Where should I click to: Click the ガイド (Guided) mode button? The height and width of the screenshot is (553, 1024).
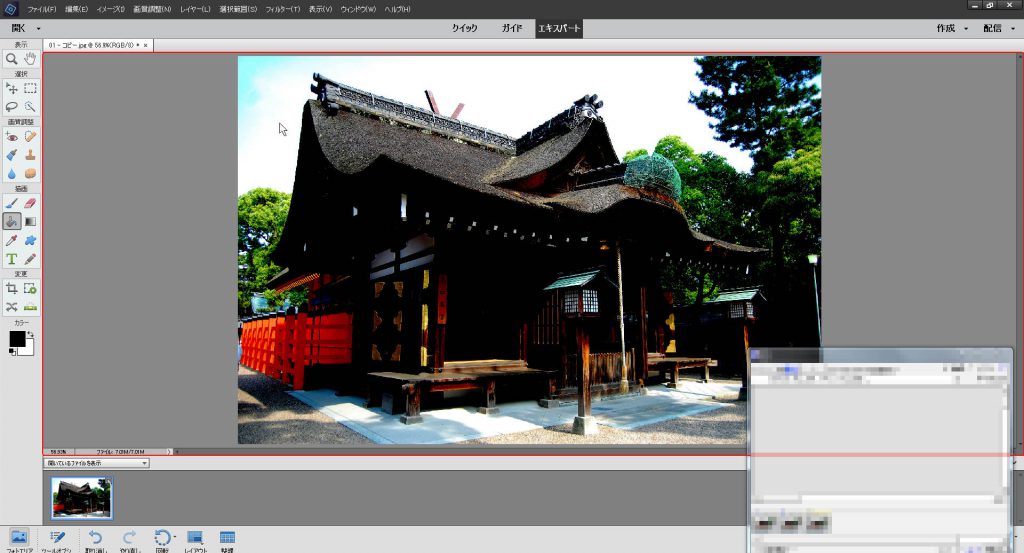coord(511,28)
